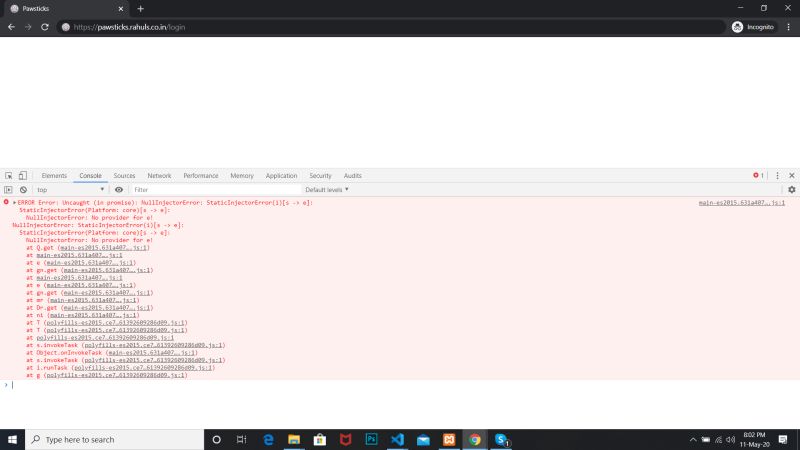Open XAMPP from the taskbar
Image resolution: width=800 pixels, height=450 pixels.
(x=449, y=439)
